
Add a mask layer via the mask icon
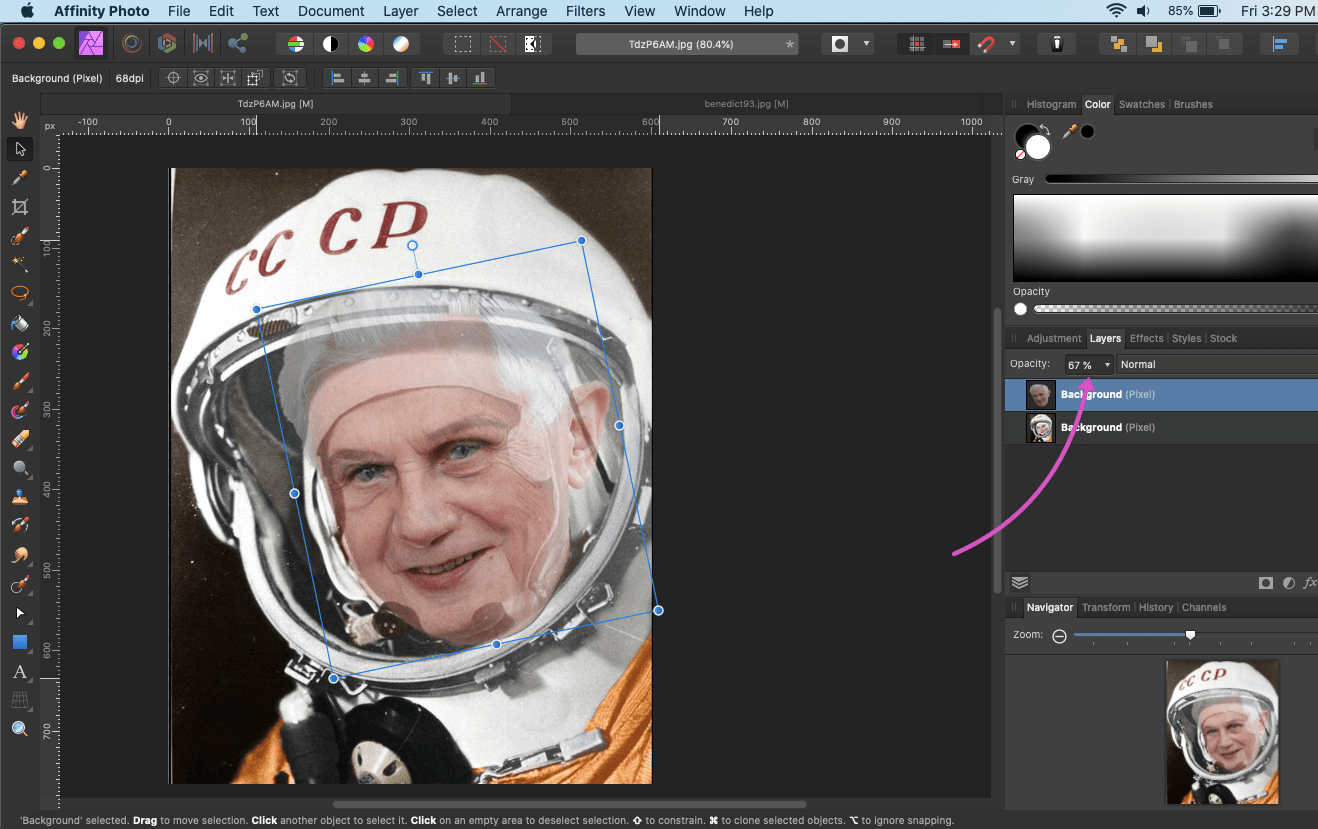tap(1266, 583)
